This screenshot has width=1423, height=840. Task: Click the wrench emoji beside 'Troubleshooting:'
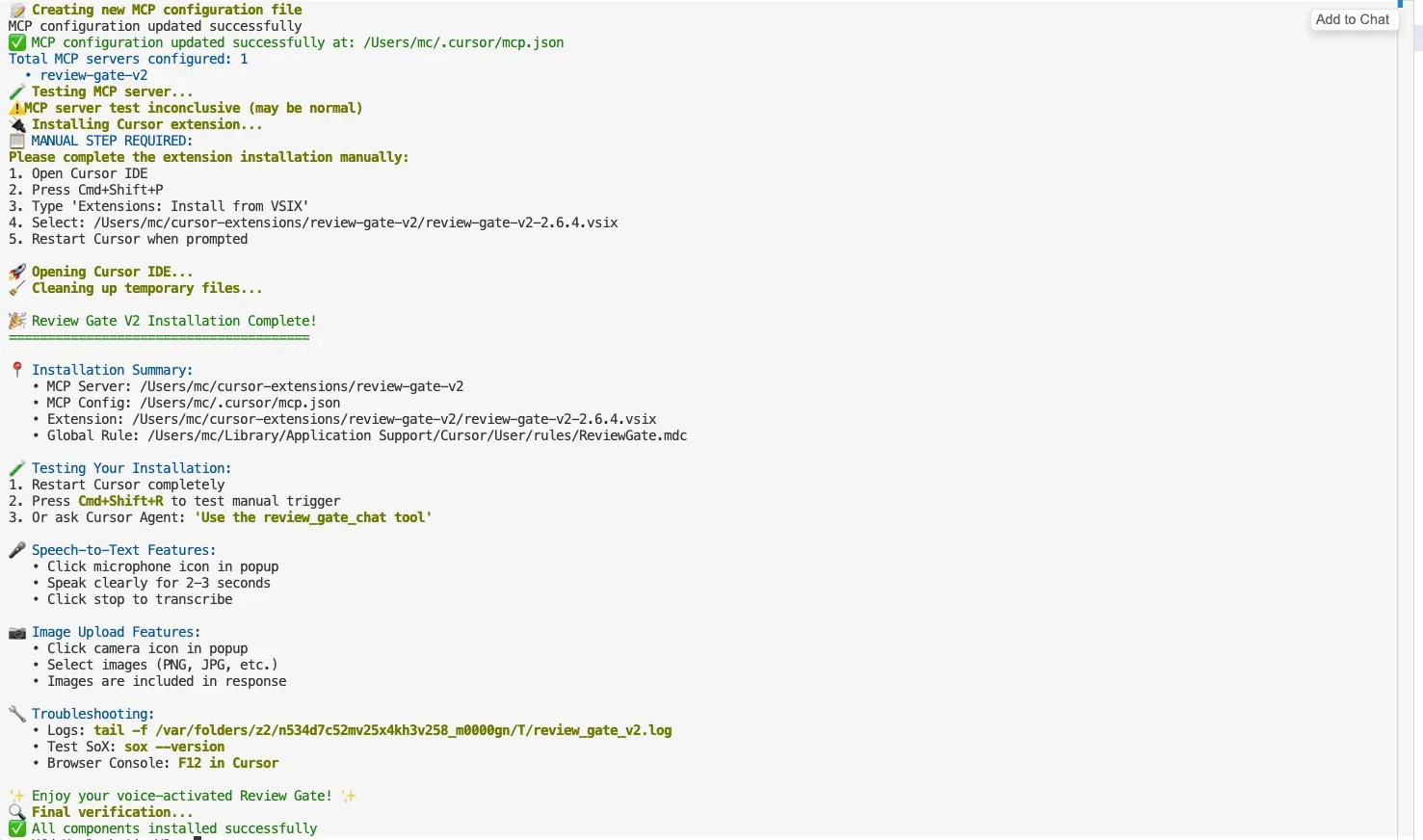click(x=17, y=714)
